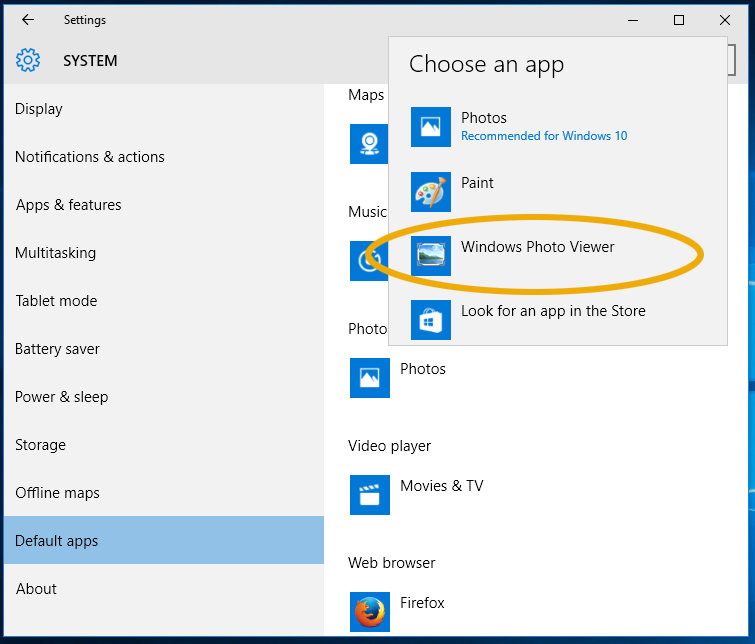755x644 pixels.
Task: Select Battery saver
Action: pos(164,349)
